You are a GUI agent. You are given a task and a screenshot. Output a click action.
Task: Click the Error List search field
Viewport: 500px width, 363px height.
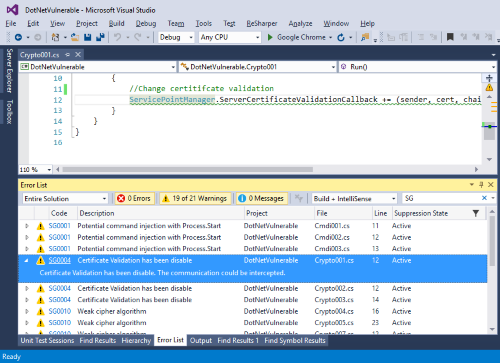442,198
